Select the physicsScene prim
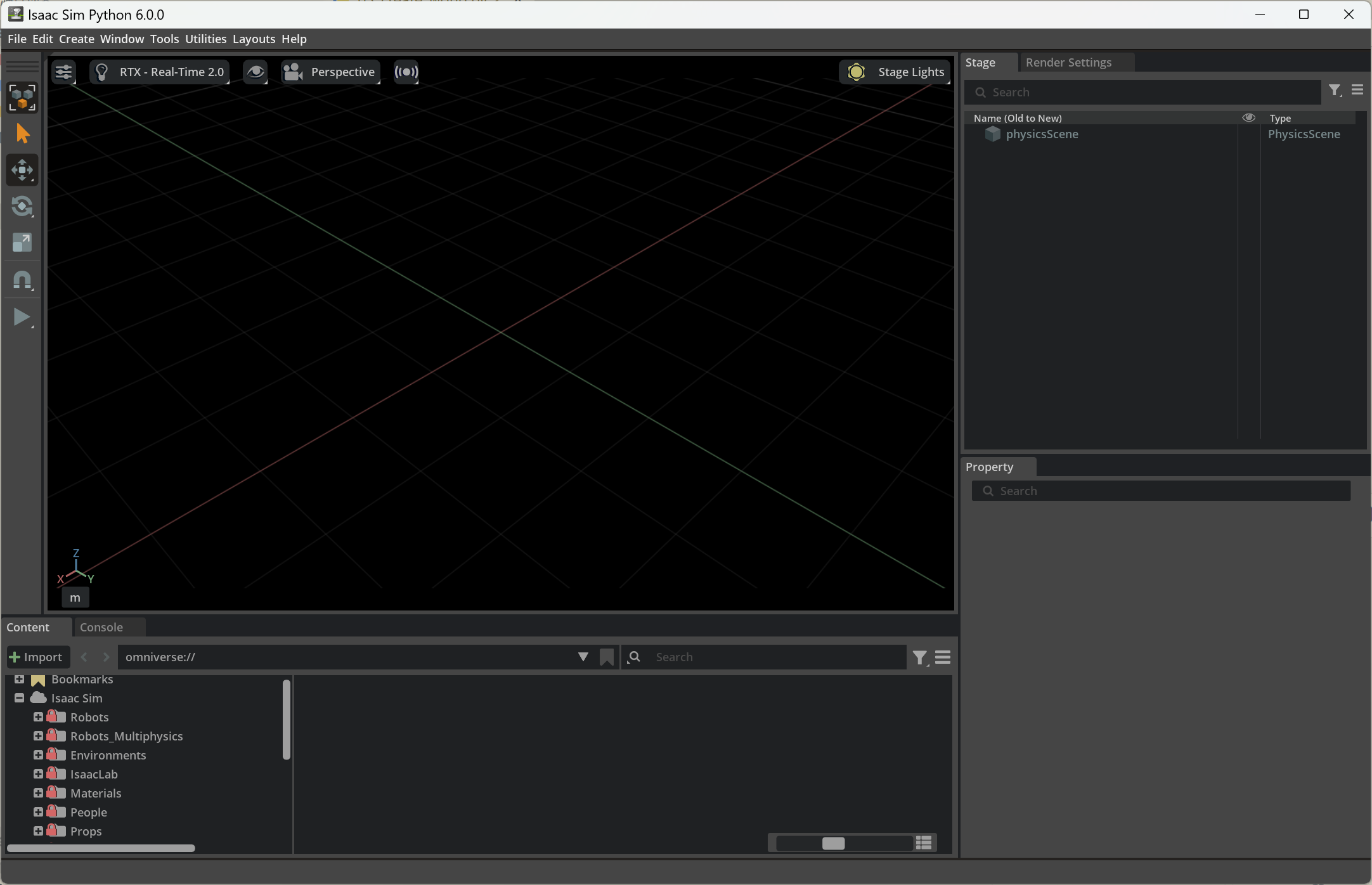The height and width of the screenshot is (885, 1372). coord(1042,134)
